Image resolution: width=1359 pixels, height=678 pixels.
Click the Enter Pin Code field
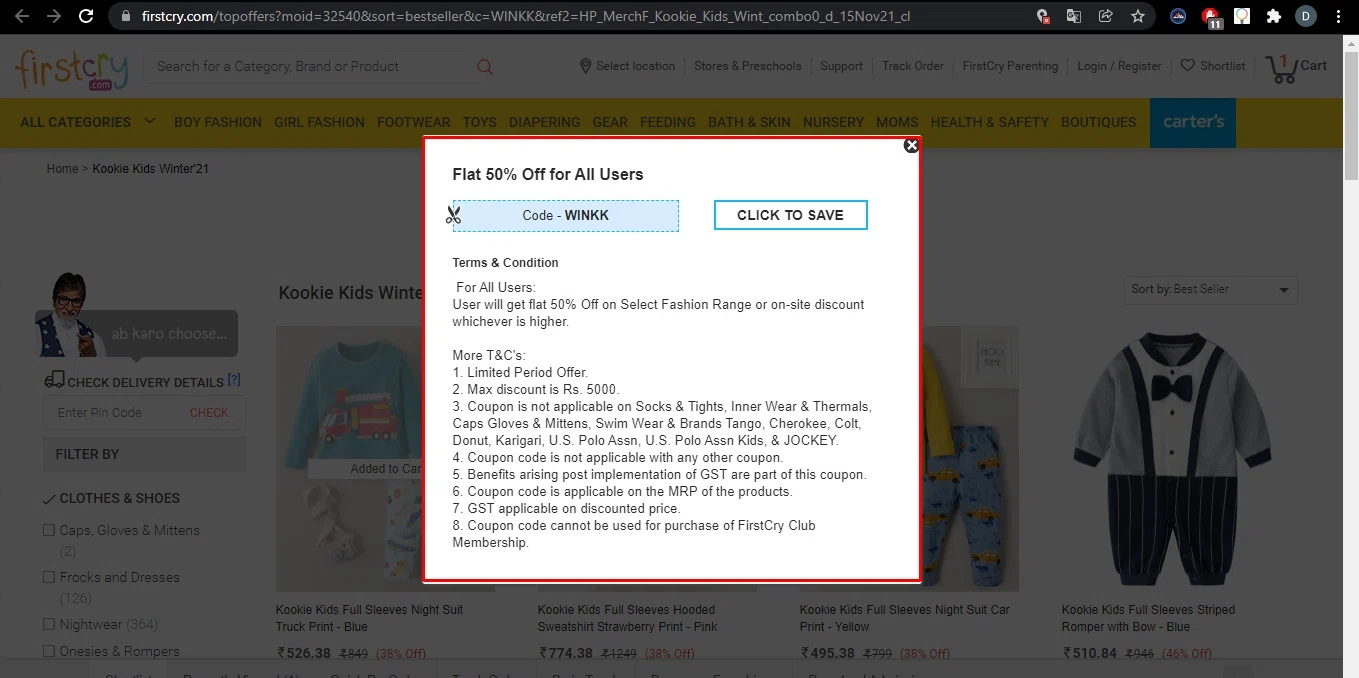point(113,413)
